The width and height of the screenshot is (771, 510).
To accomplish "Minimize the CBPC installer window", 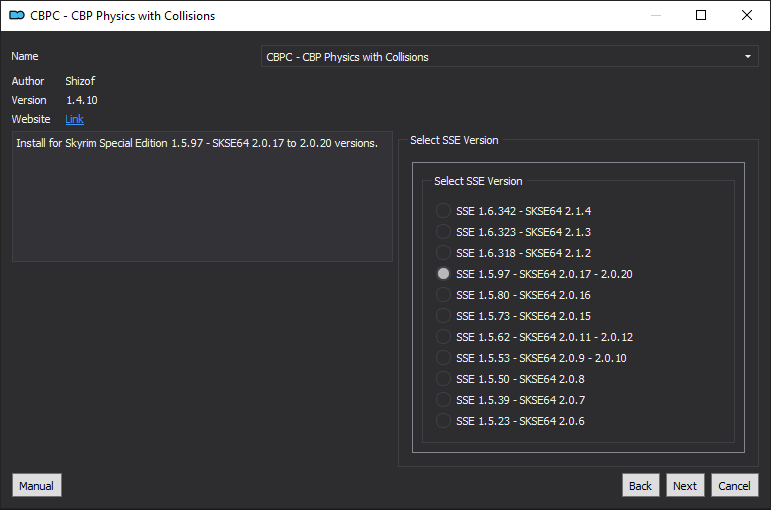I will click(x=655, y=15).
